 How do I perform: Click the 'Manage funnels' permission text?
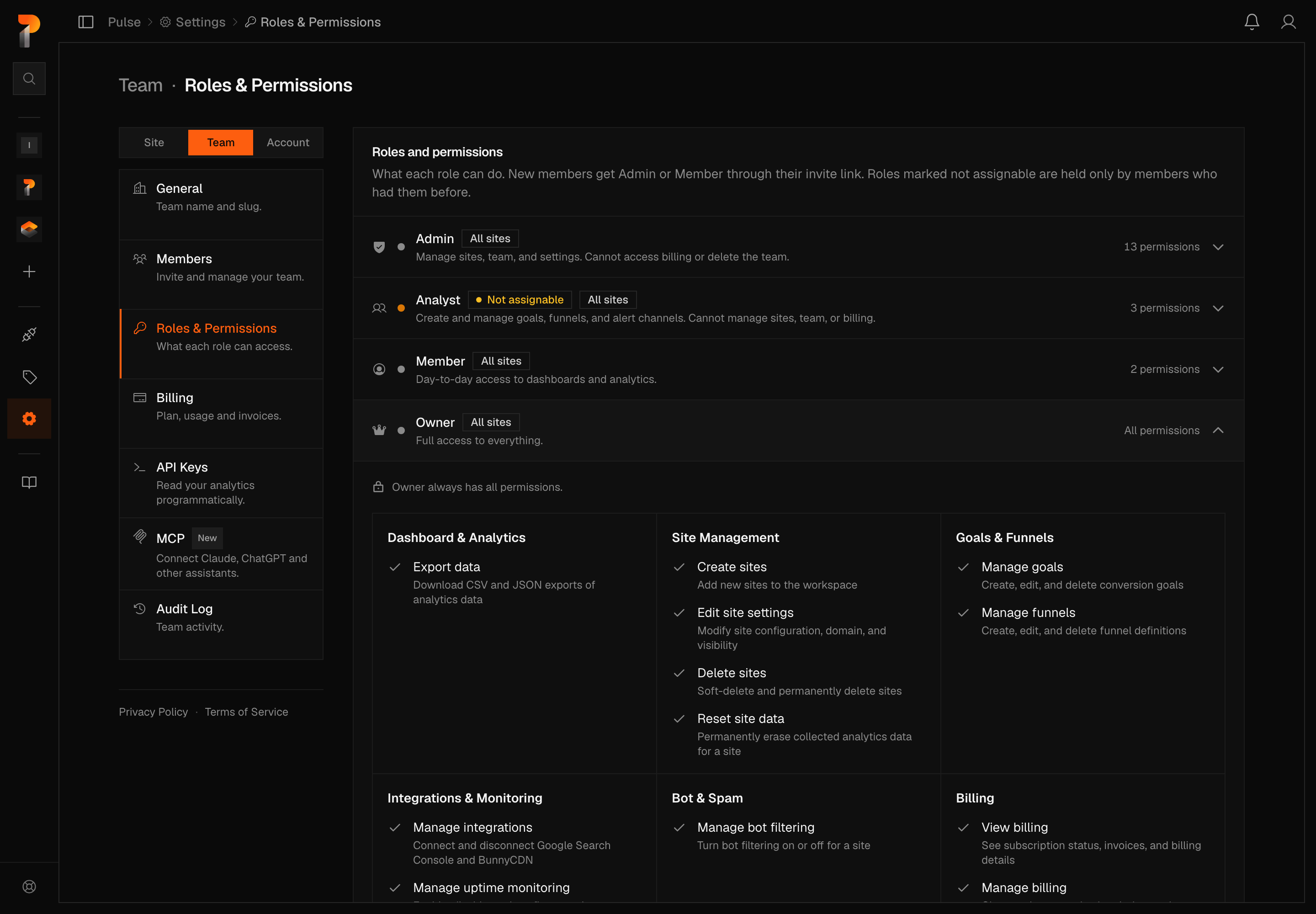pos(1029,612)
